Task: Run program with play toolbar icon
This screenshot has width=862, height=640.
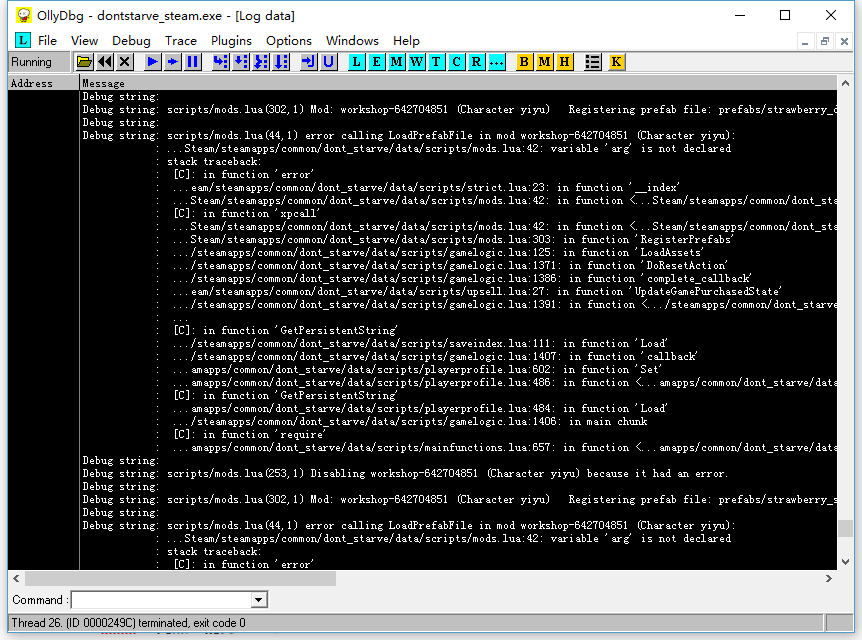Action: (x=152, y=62)
